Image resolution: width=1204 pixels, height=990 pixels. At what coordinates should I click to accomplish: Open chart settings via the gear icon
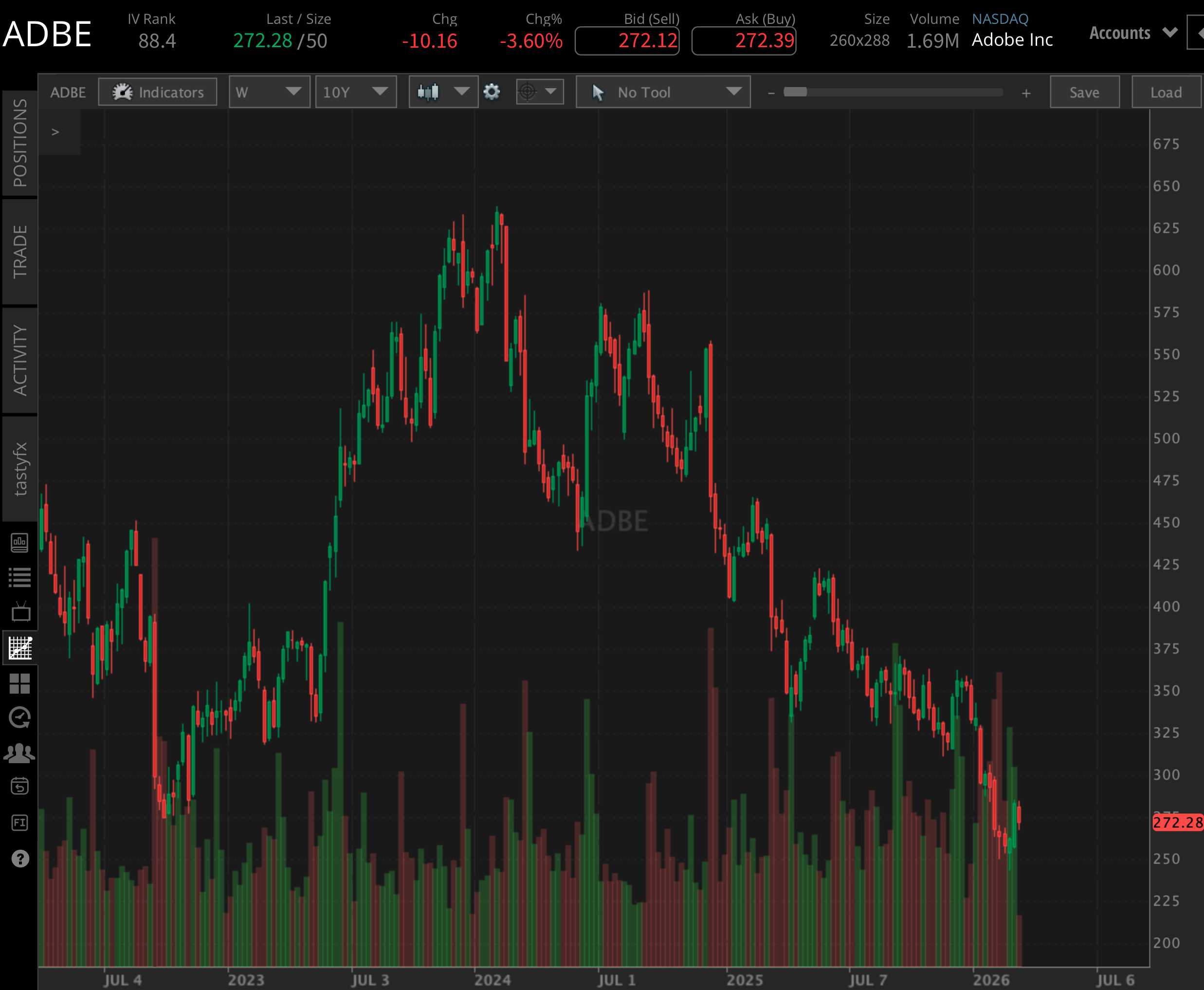coord(492,92)
